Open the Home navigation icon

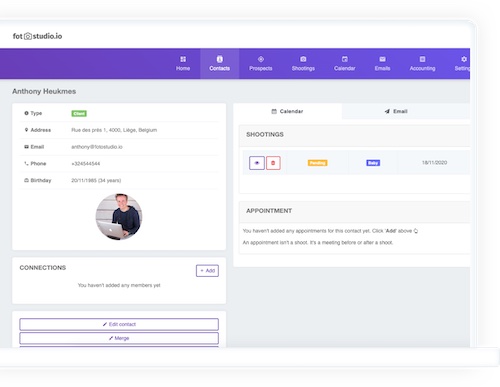[x=183, y=59]
